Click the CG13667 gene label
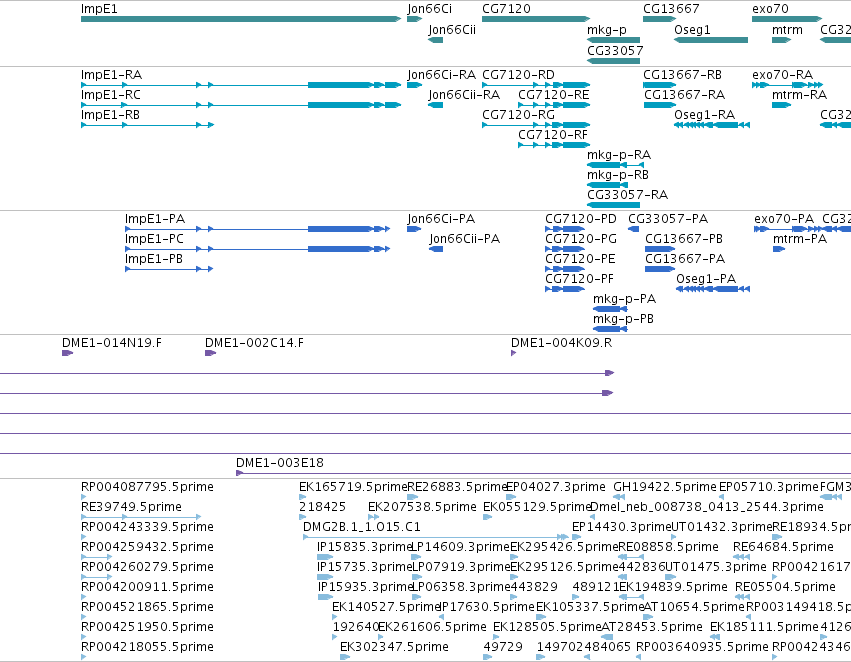The width and height of the screenshot is (851, 662). pyautogui.click(x=671, y=9)
